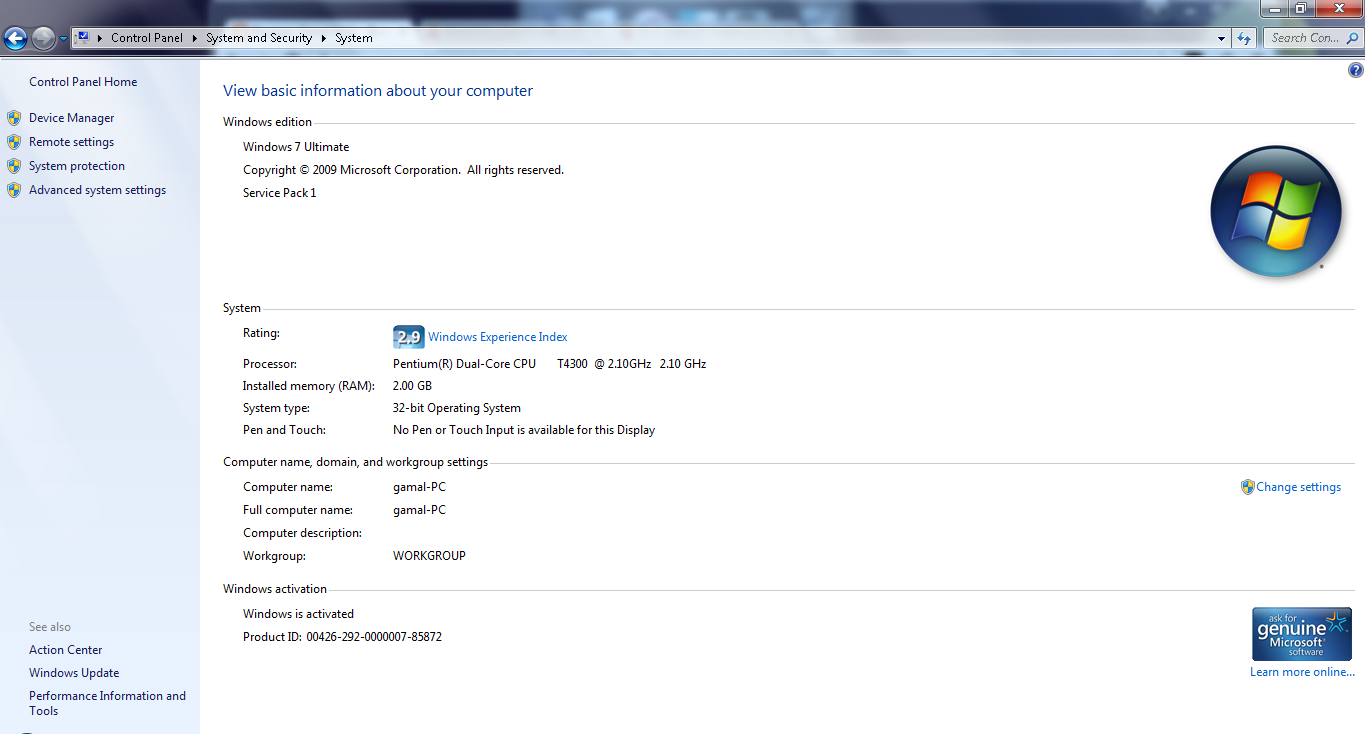Click the Control Panel icon in address bar
This screenshot has height=734, width=1365.
pos(82,38)
